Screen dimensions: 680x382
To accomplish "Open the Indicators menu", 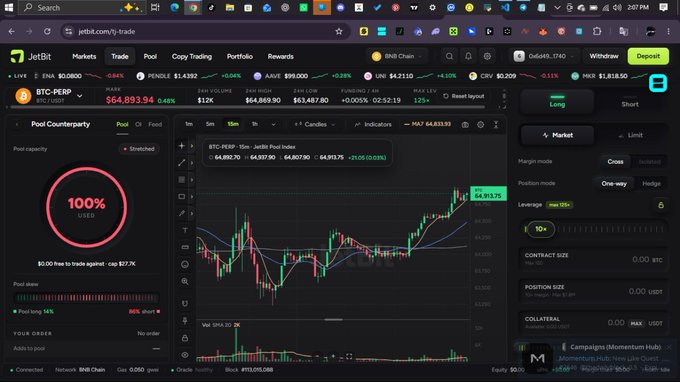I will [373, 124].
